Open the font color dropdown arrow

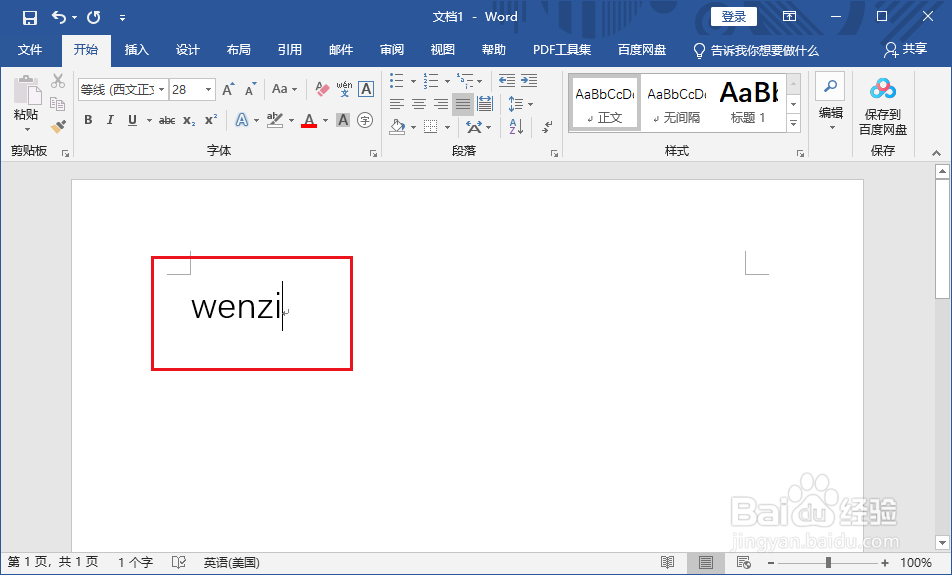tap(325, 121)
